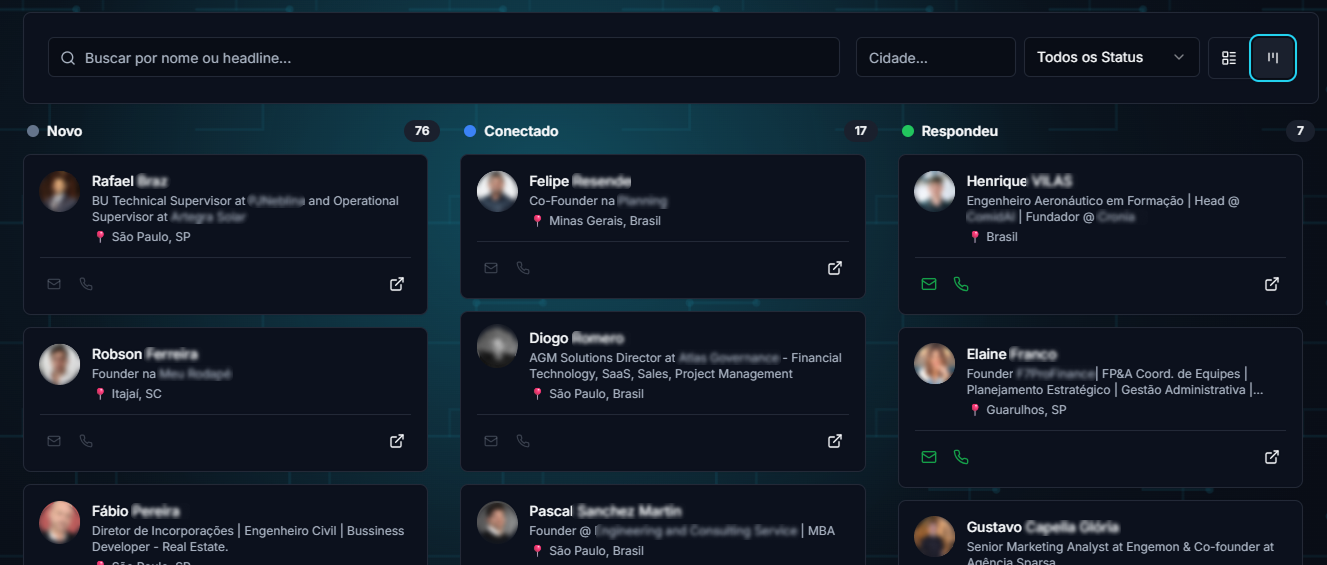Click Pascal's name on his card
This screenshot has height=565, width=1327.
[x=605, y=511]
